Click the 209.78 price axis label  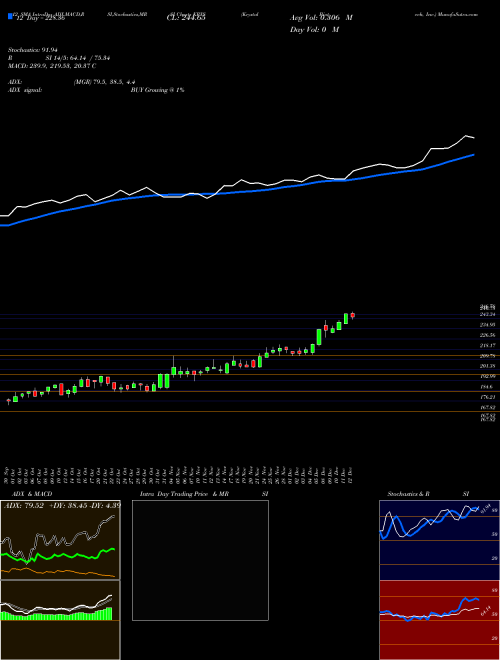pyautogui.click(x=487, y=356)
